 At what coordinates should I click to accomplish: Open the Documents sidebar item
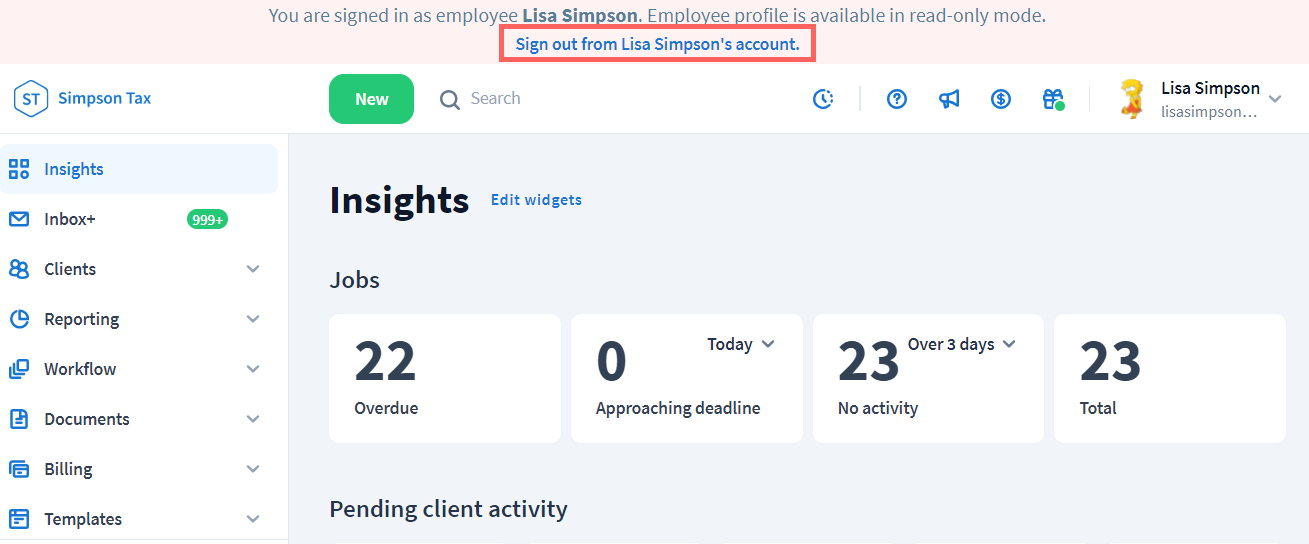coord(87,419)
